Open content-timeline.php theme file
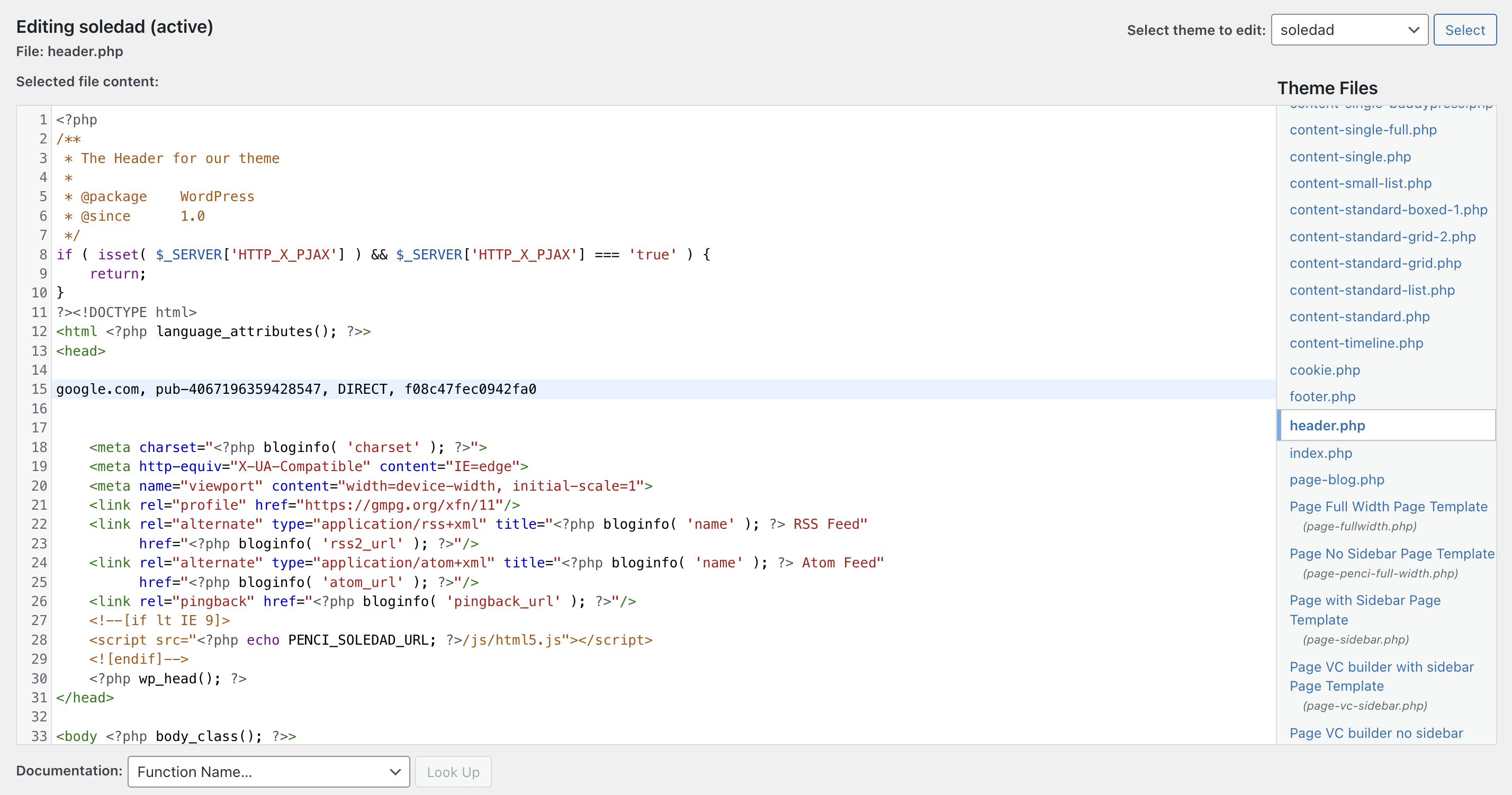The image size is (1512, 795). pyautogui.click(x=1356, y=343)
